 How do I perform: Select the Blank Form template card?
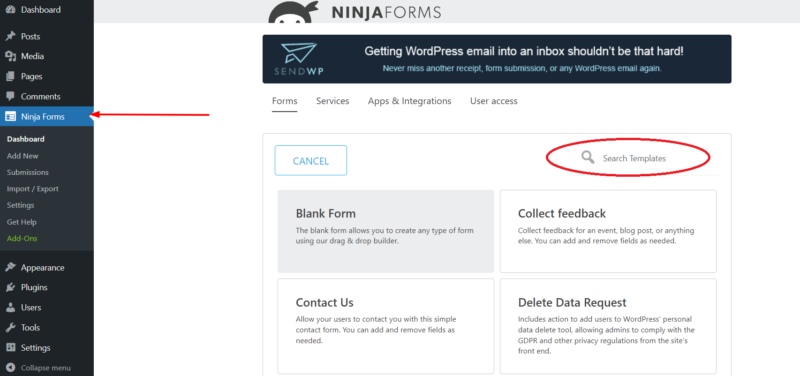(x=386, y=231)
